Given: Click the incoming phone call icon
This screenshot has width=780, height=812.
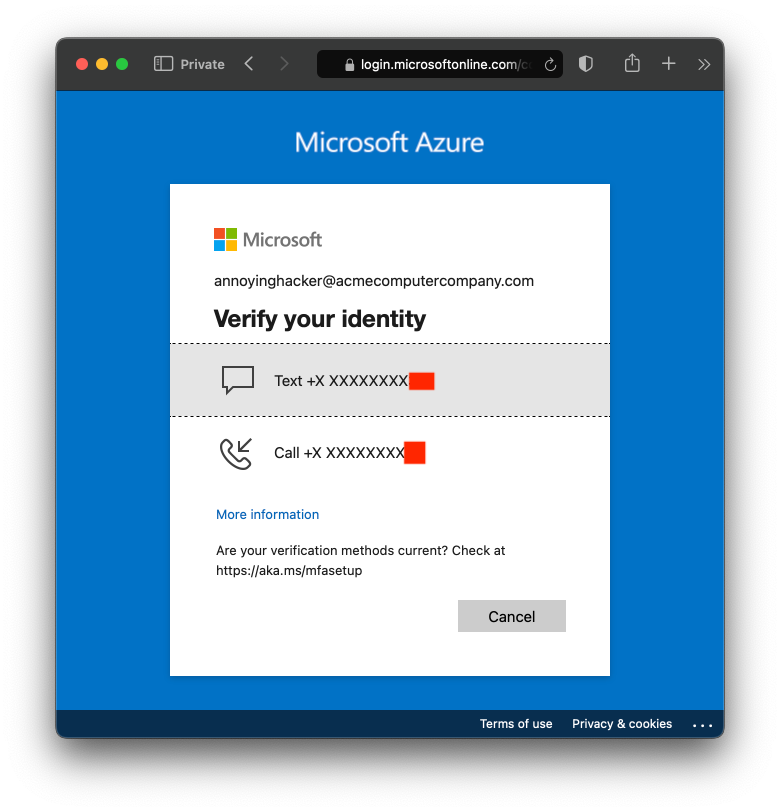Looking at the screenshot, I should tap(236, 454).
